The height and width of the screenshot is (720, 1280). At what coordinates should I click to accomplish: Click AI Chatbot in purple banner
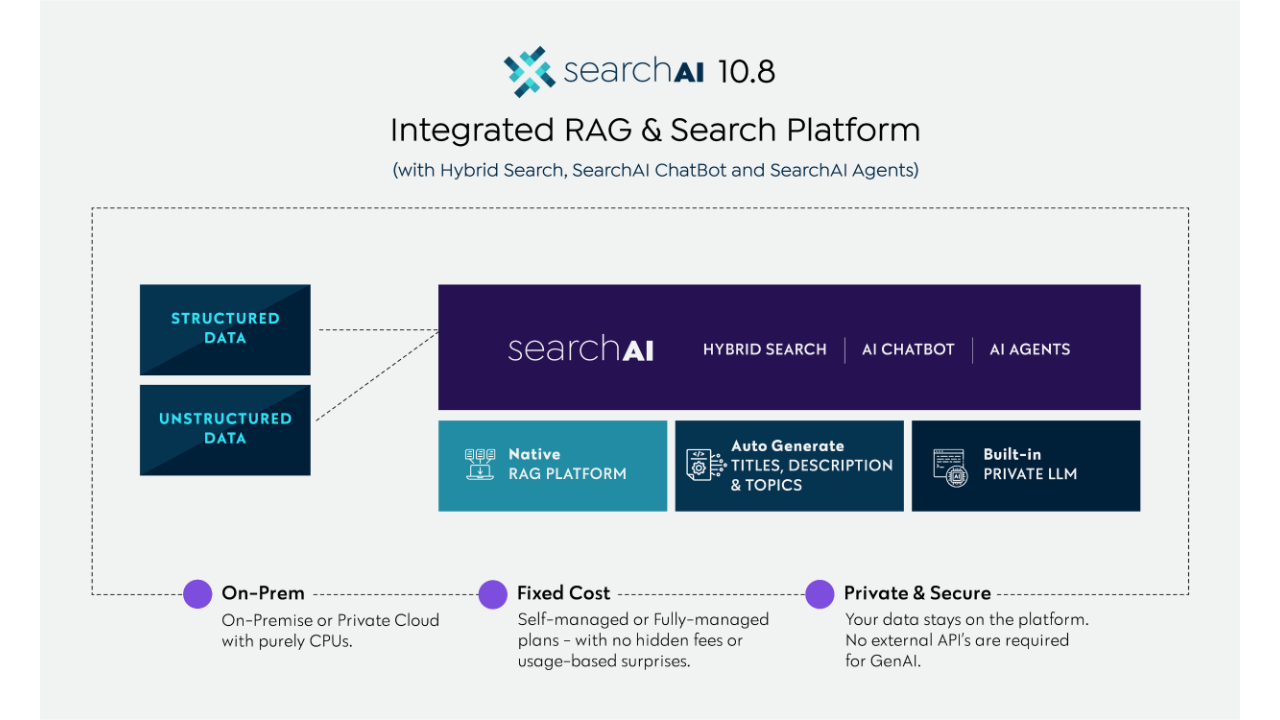click(908, 349)
